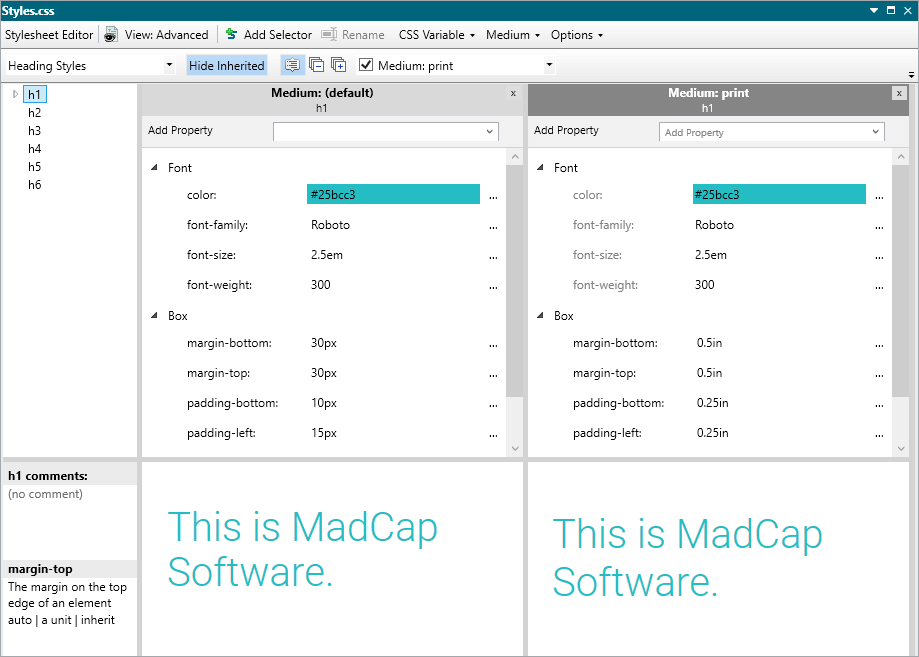Collapse Box group in print medium pane
Screen dimensions: 919x657
(x=540, y=315)
